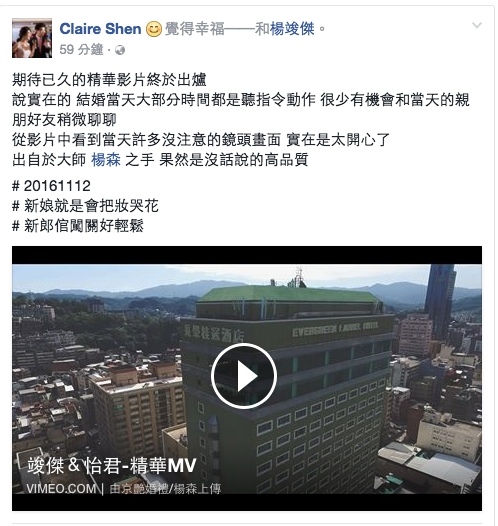This screenshot has width=498, height=526.
Task: Open Claire Shen's profile picture
Action: [x=32, y=38]
